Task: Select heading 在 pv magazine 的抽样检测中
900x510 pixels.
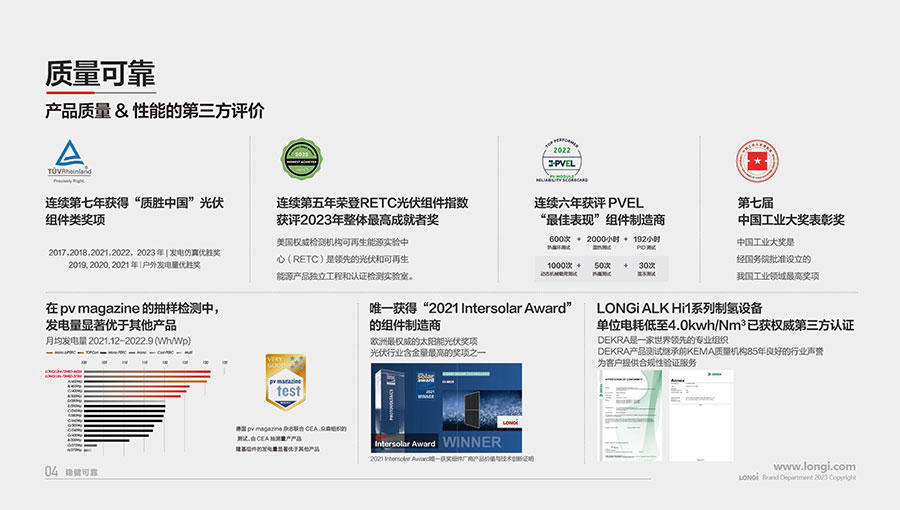Action: pos(133,308)
